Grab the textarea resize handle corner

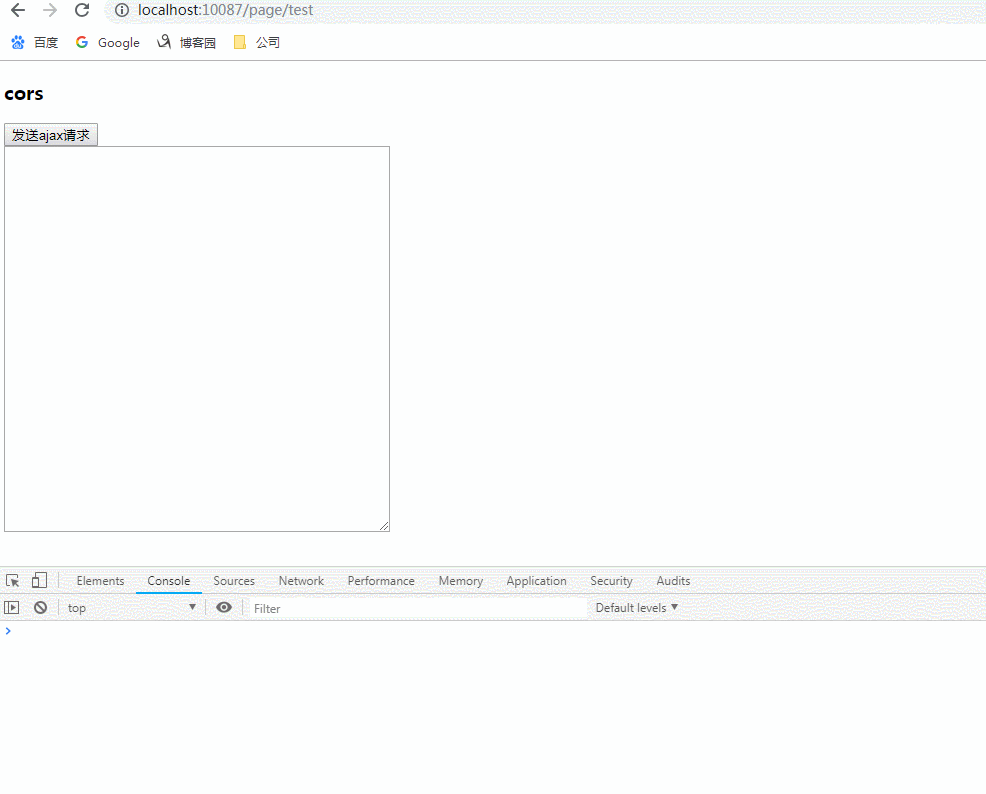(x=384, y=526)
